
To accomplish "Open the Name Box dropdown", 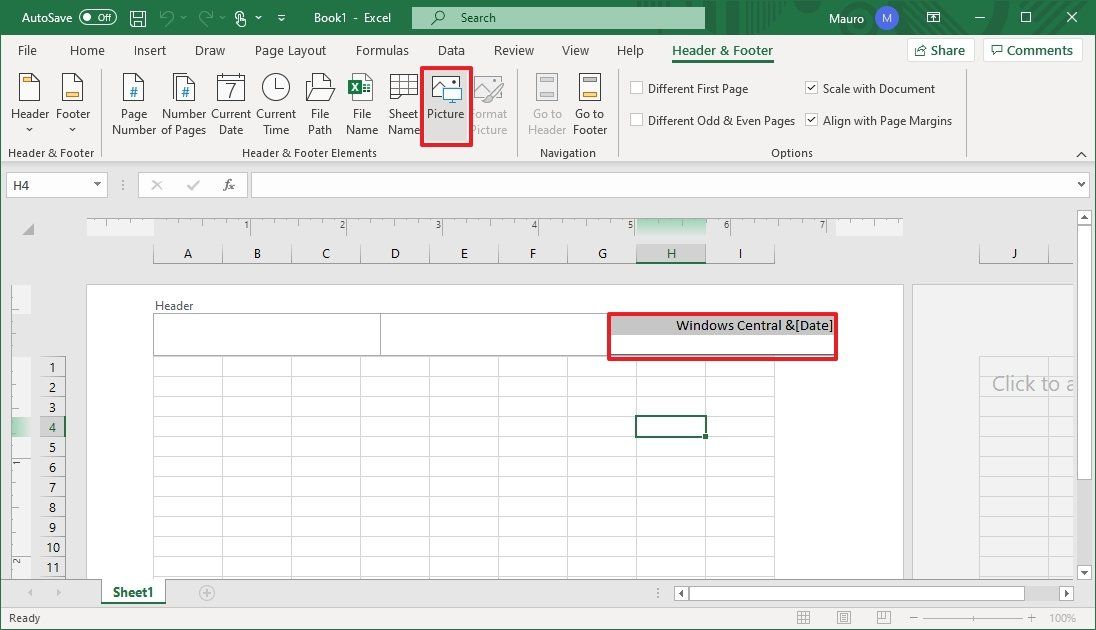I will point(97,184).
